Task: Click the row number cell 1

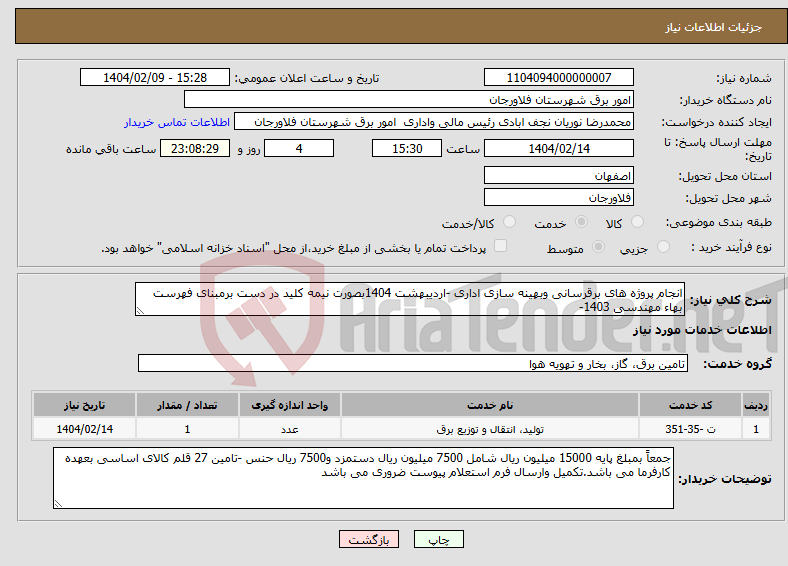Action: click(756, 429)
